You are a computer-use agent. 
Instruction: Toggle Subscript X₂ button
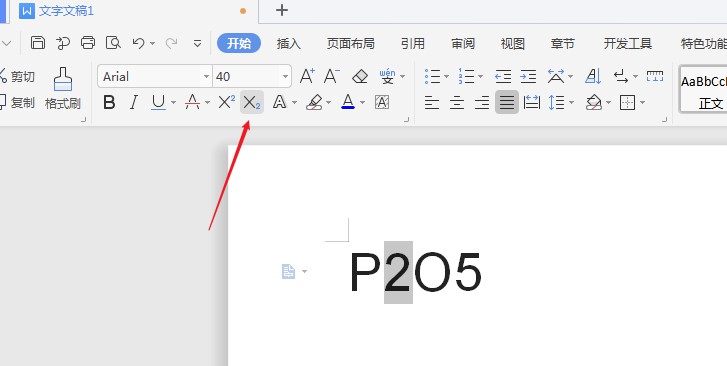252,103
